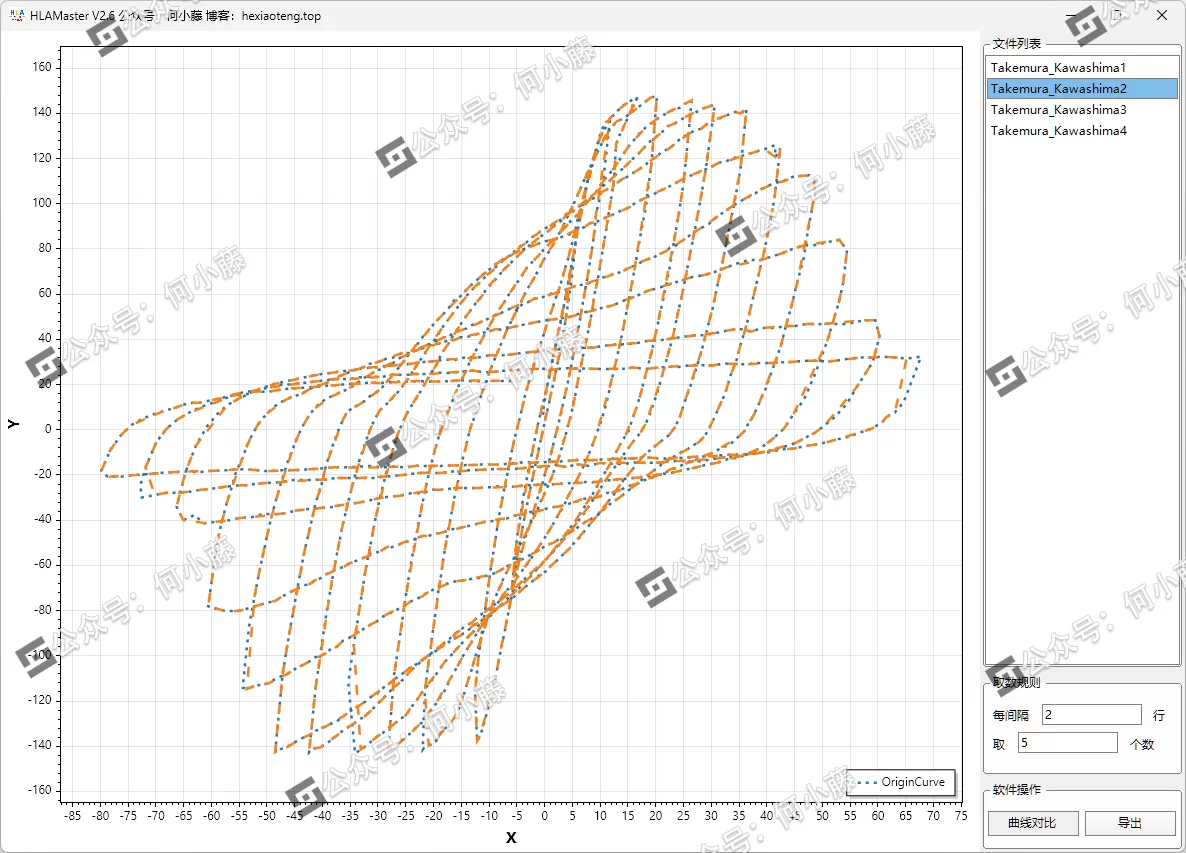The width and height of the screenshot is (1186, 853).
Task: Click the OriginCurve legend label
Action: tap(912, 782)
